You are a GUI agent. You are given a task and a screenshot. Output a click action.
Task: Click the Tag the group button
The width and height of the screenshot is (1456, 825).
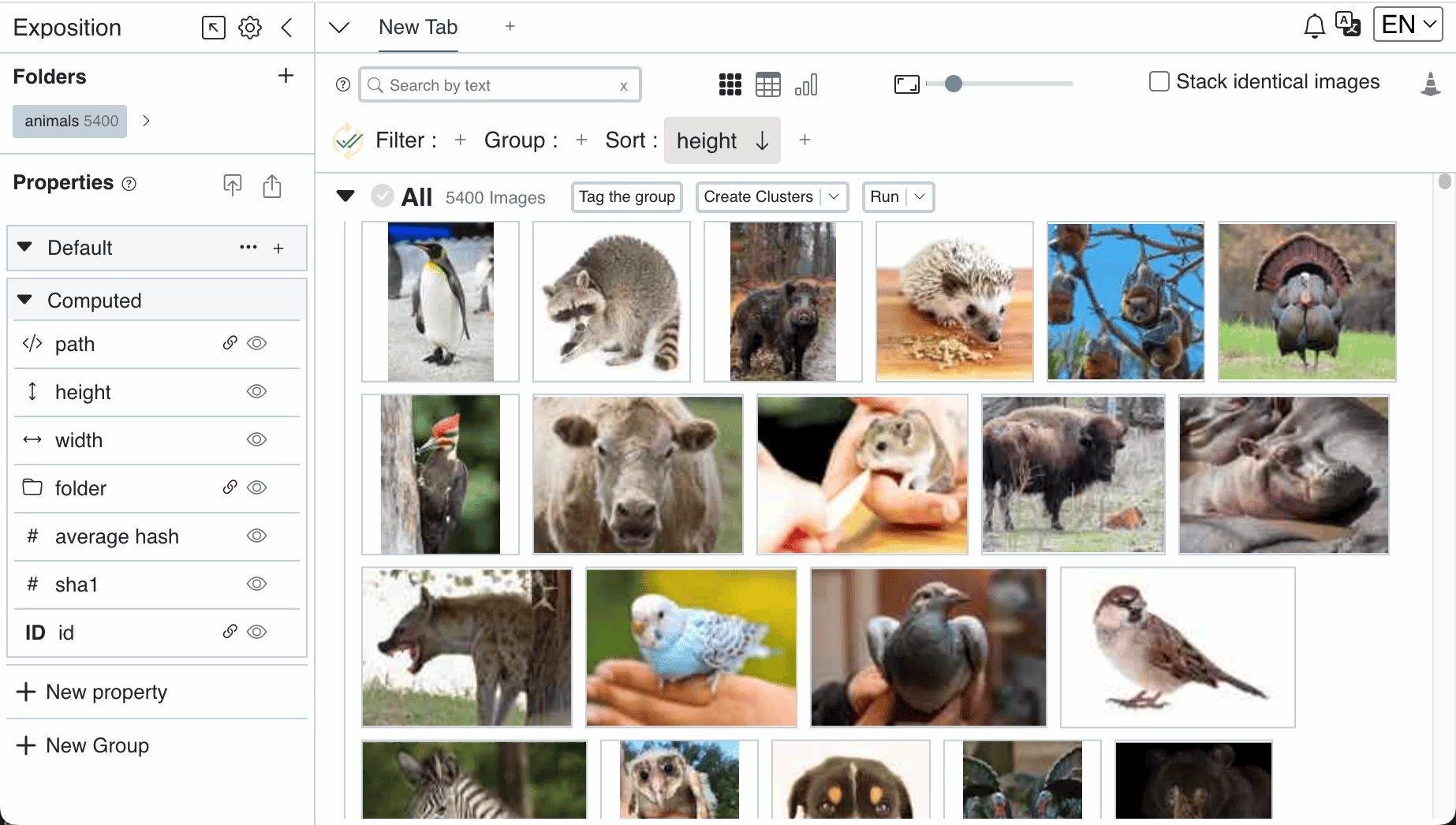click(627, 197)
